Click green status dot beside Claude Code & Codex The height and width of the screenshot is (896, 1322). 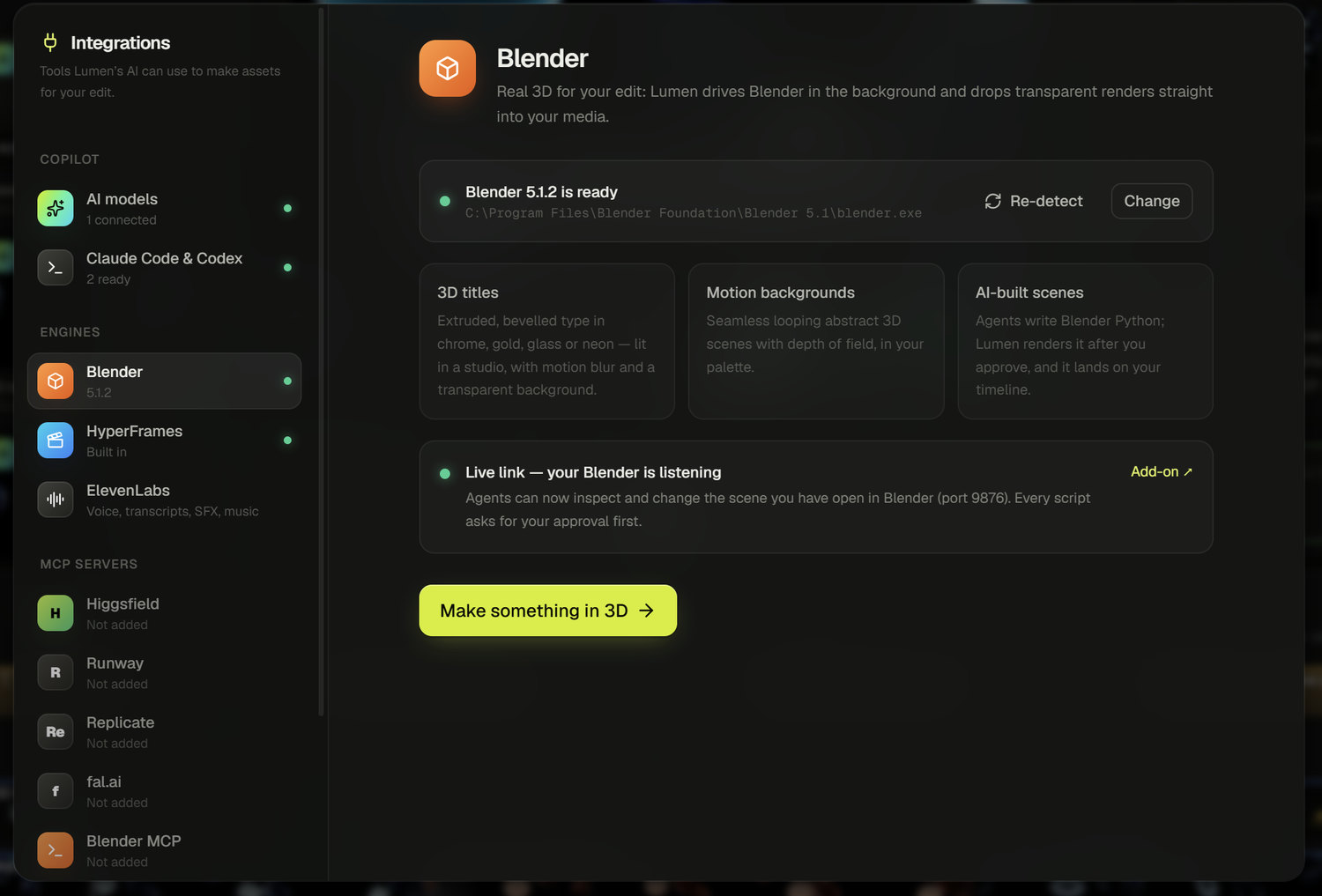287,267
